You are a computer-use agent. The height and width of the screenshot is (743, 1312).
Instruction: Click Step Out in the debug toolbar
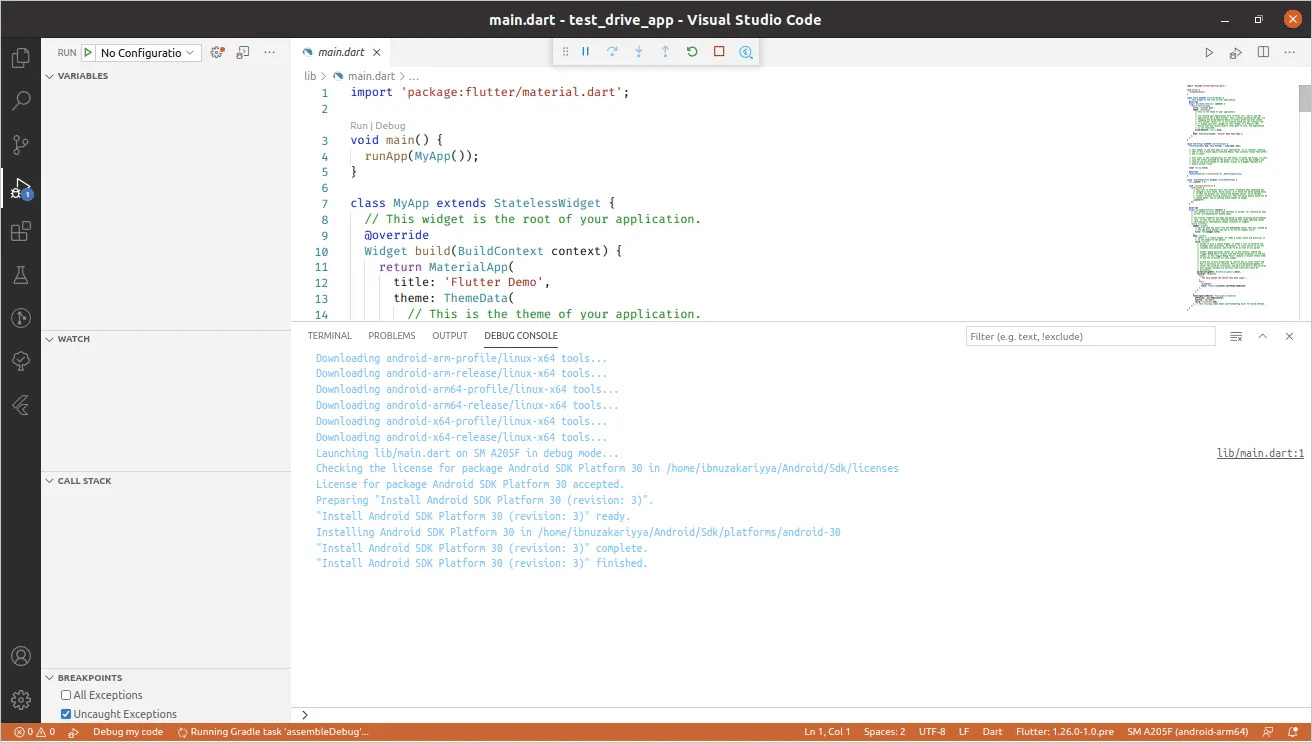pos(665,51)
